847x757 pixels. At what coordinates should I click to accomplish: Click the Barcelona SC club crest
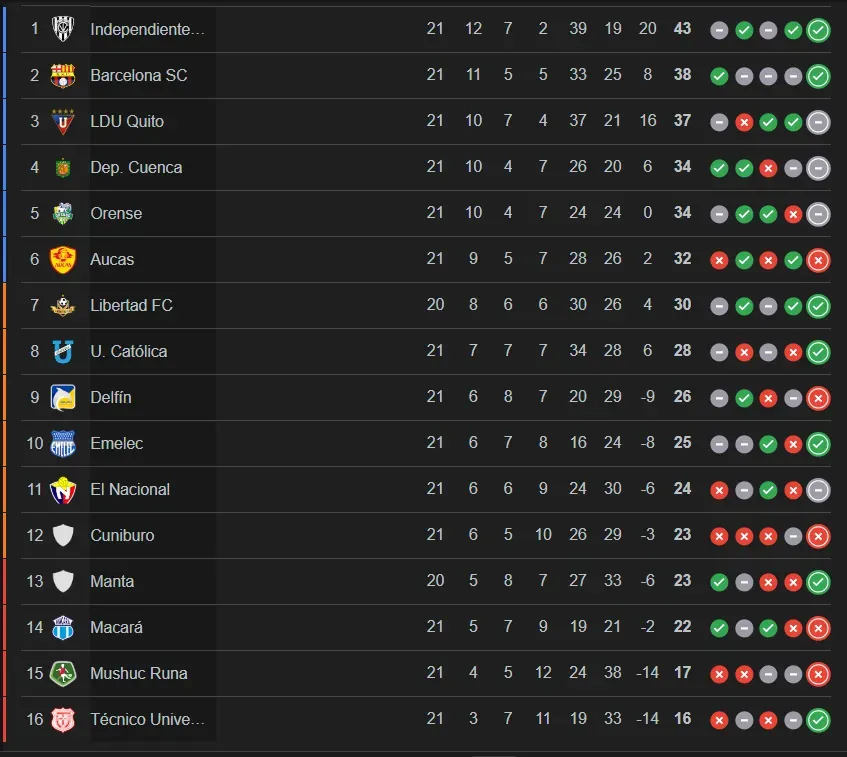pyautogui.click(x=63, y=75)
